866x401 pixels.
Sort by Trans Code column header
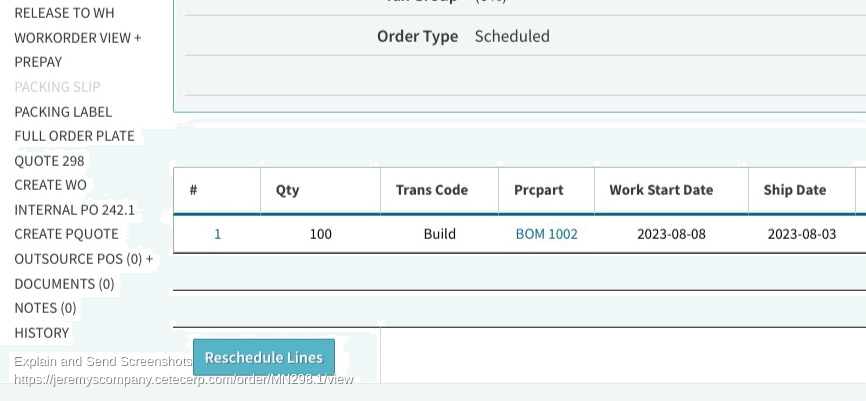coord(431,190)
